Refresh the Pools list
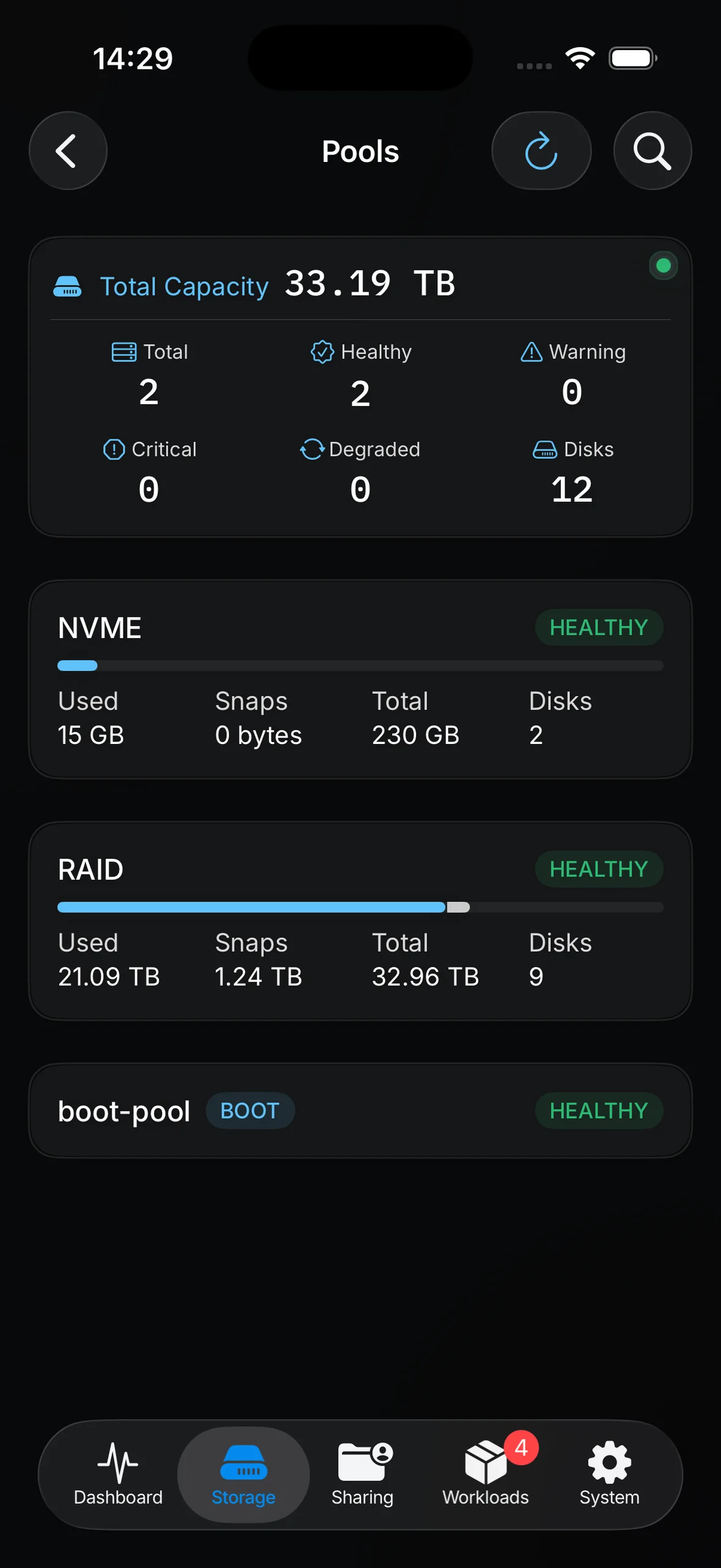 pyautogui.click(x=541, y=151)
